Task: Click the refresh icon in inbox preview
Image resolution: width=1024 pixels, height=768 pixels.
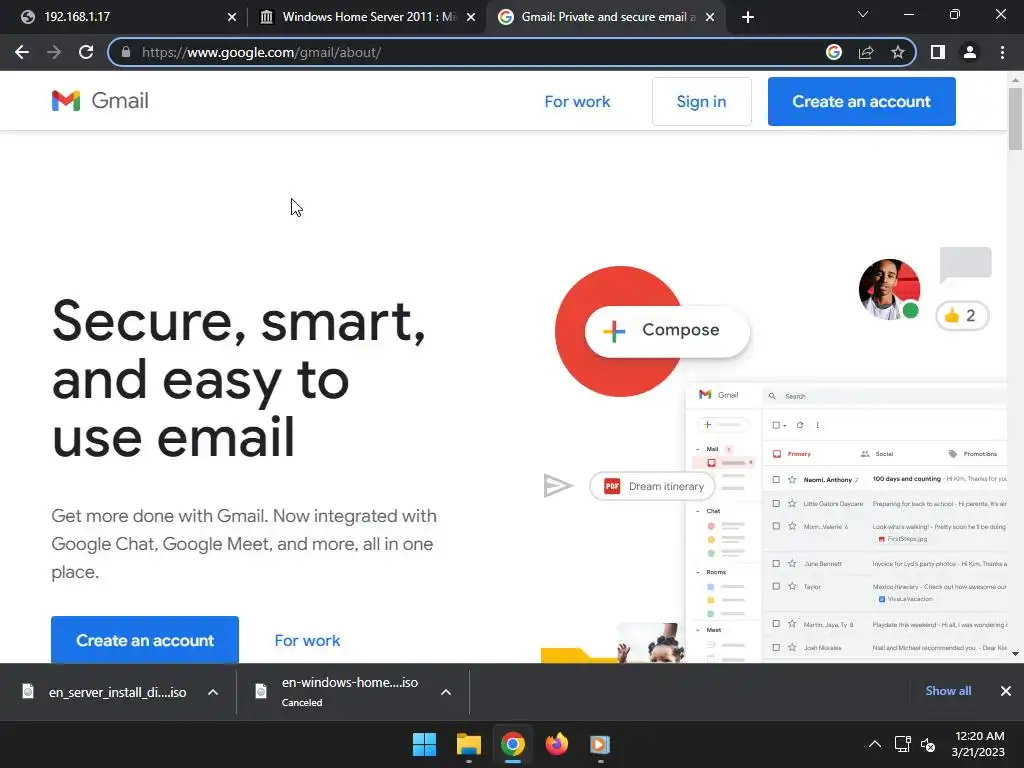Action: [800, 425]
